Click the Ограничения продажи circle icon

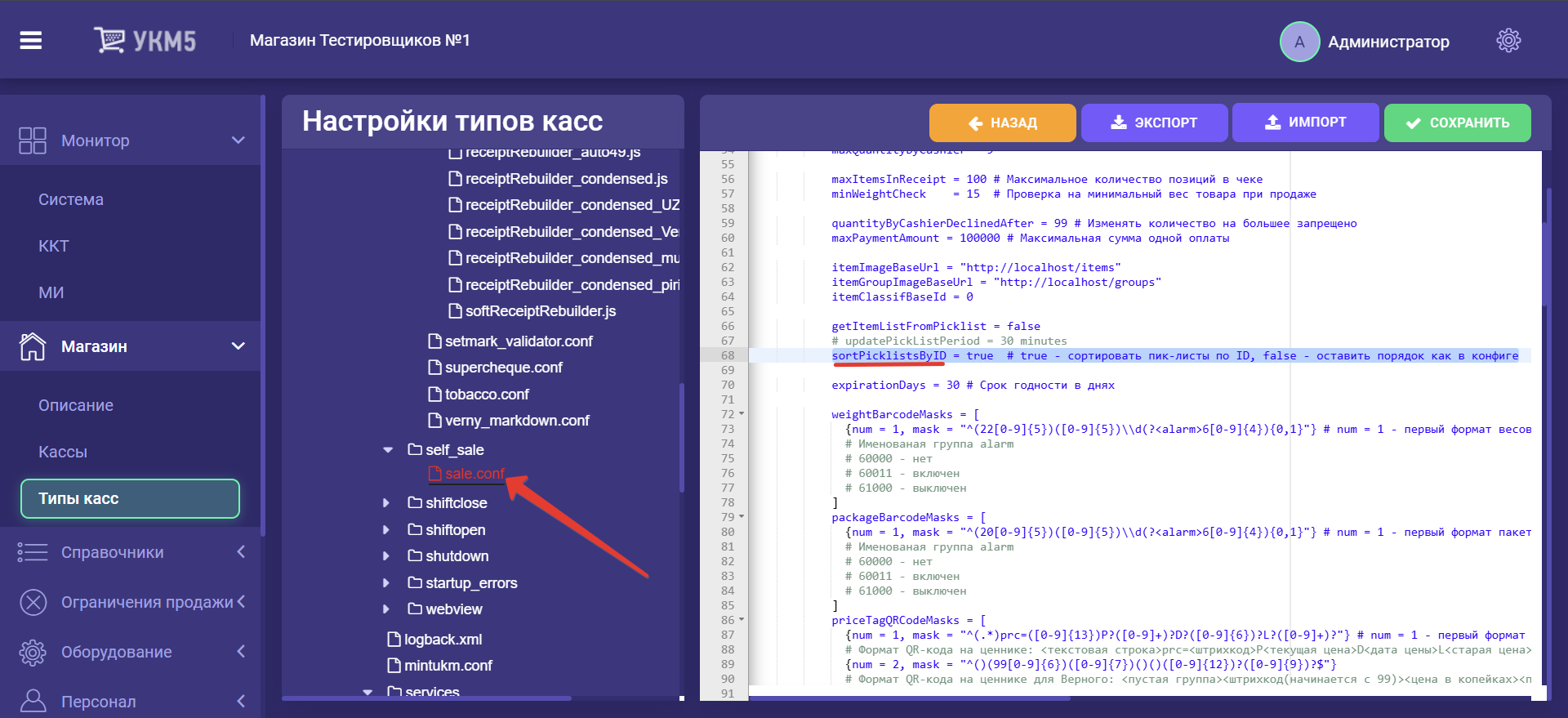click(x=33, y=603)
